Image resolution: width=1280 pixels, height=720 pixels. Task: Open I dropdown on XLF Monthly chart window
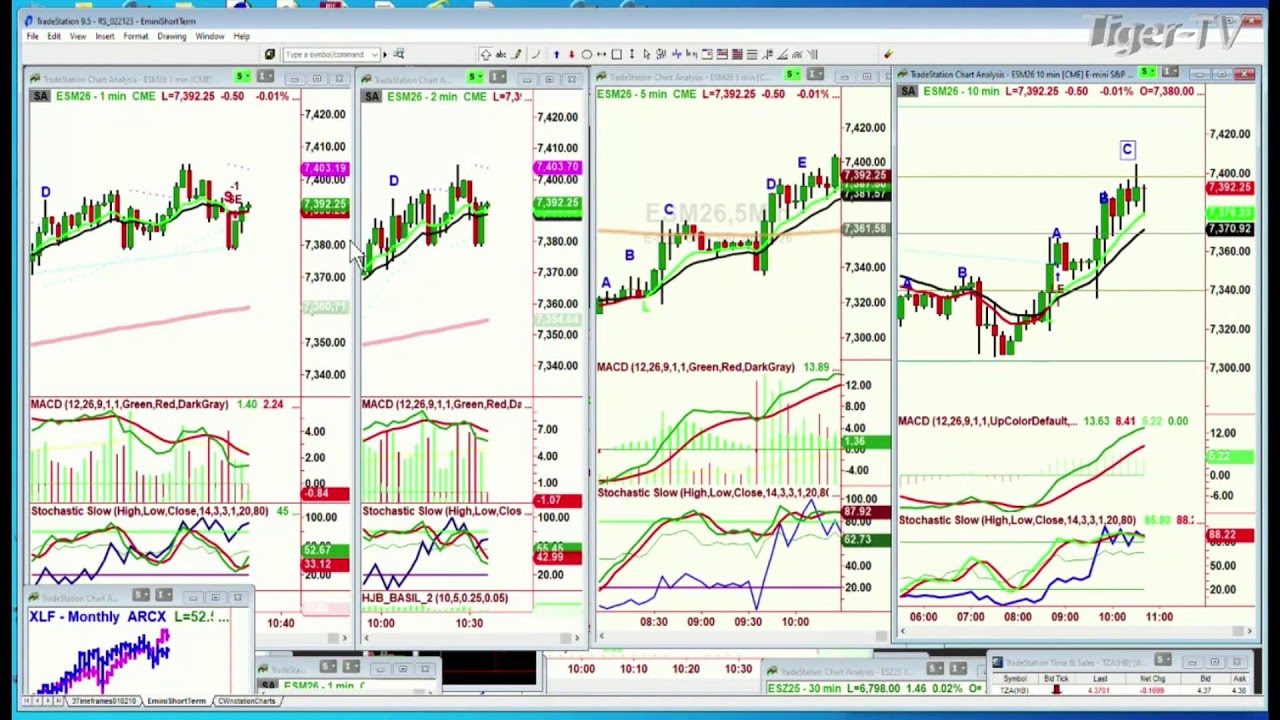point(164,597)
